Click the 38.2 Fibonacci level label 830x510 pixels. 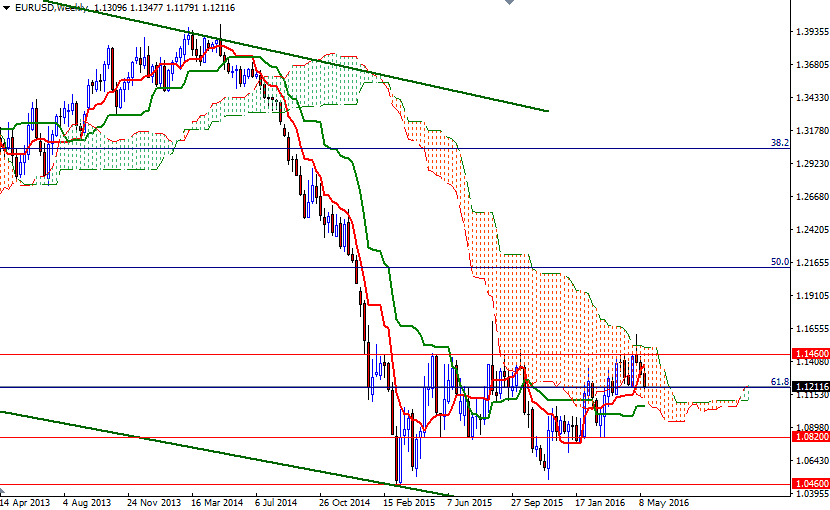[x=780, y=143]
